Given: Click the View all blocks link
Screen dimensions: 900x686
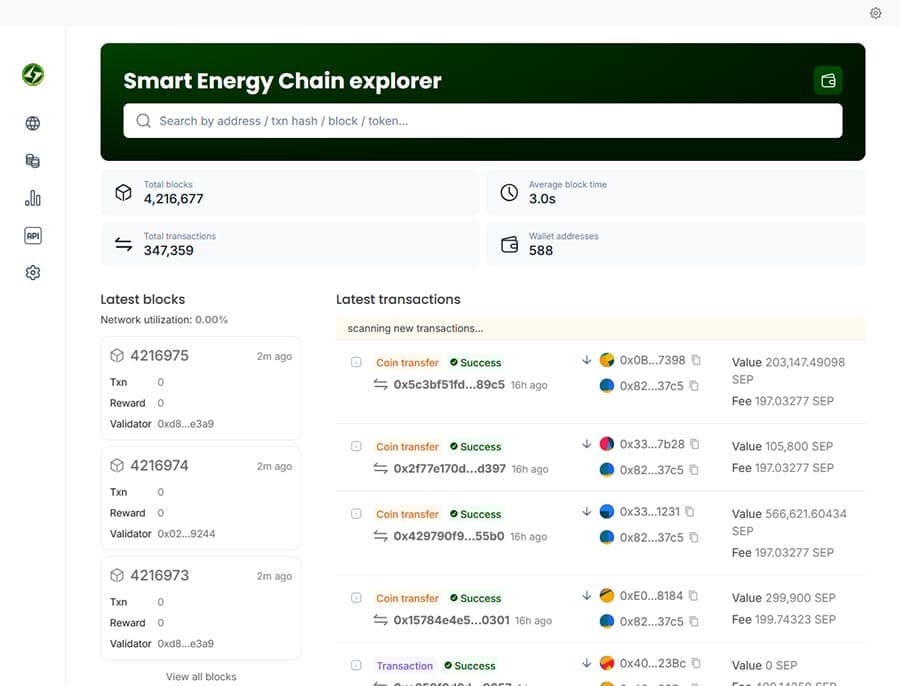Looking at the screenshot, I should click(200, 676).
